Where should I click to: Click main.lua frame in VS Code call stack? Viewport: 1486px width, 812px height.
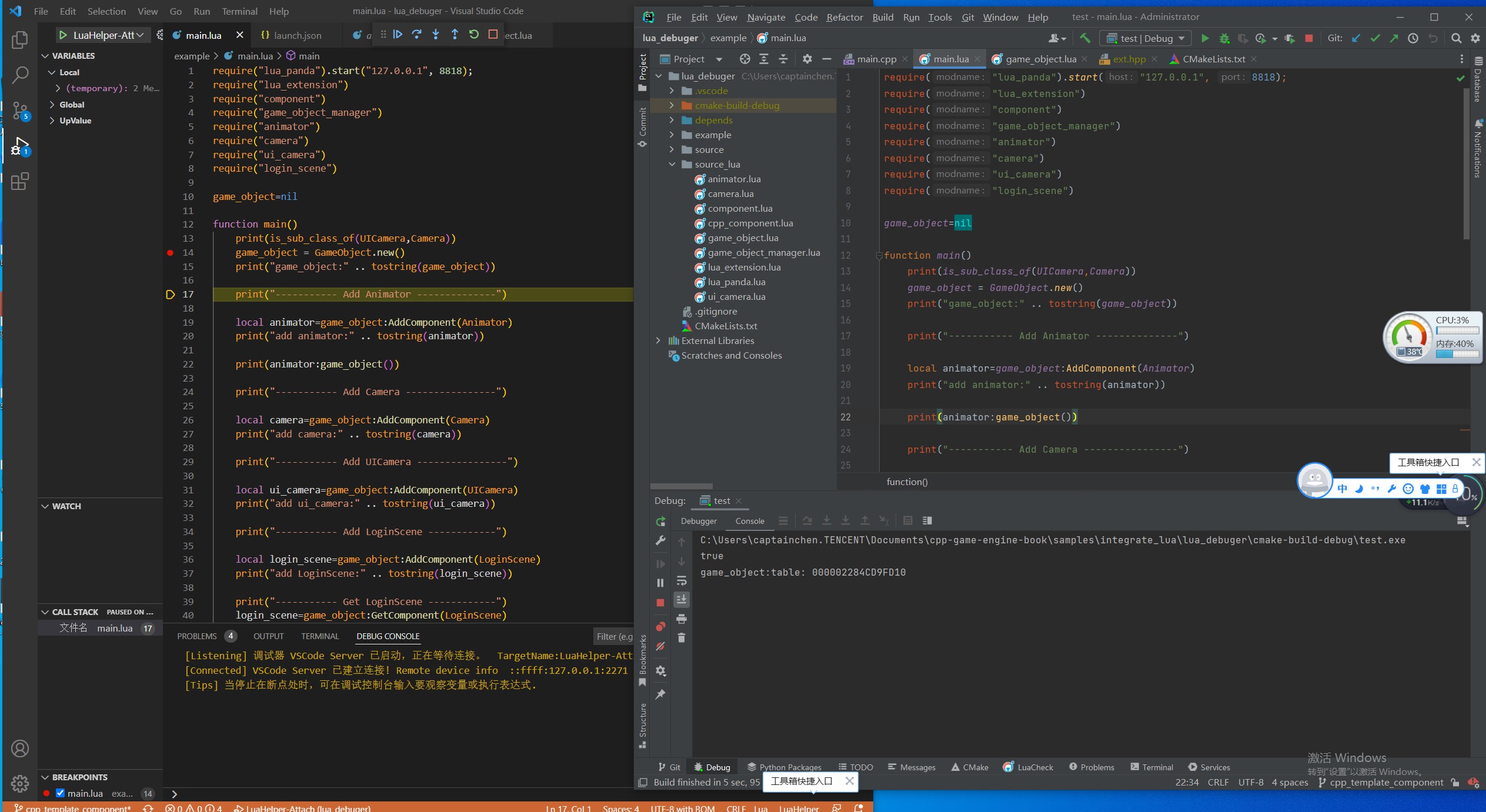tap(100, 628)
